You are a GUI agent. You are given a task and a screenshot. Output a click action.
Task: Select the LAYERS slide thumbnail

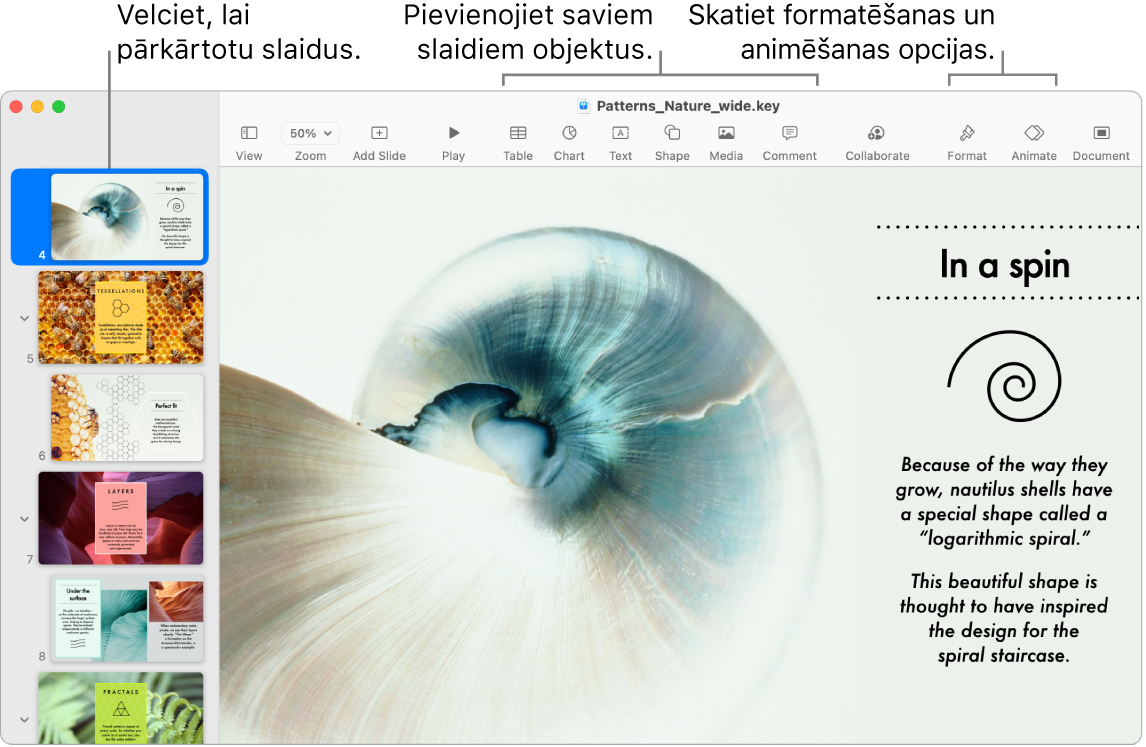coord(120,518)
